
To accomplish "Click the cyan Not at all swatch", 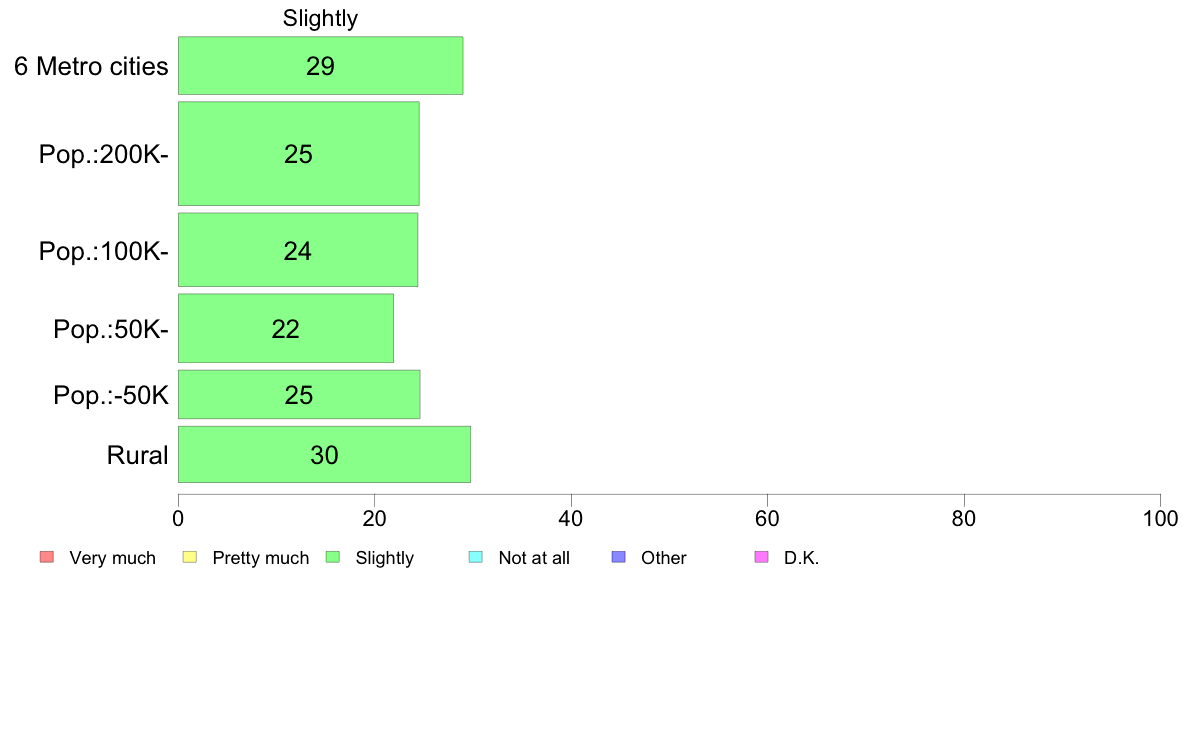I will point(476,557).
